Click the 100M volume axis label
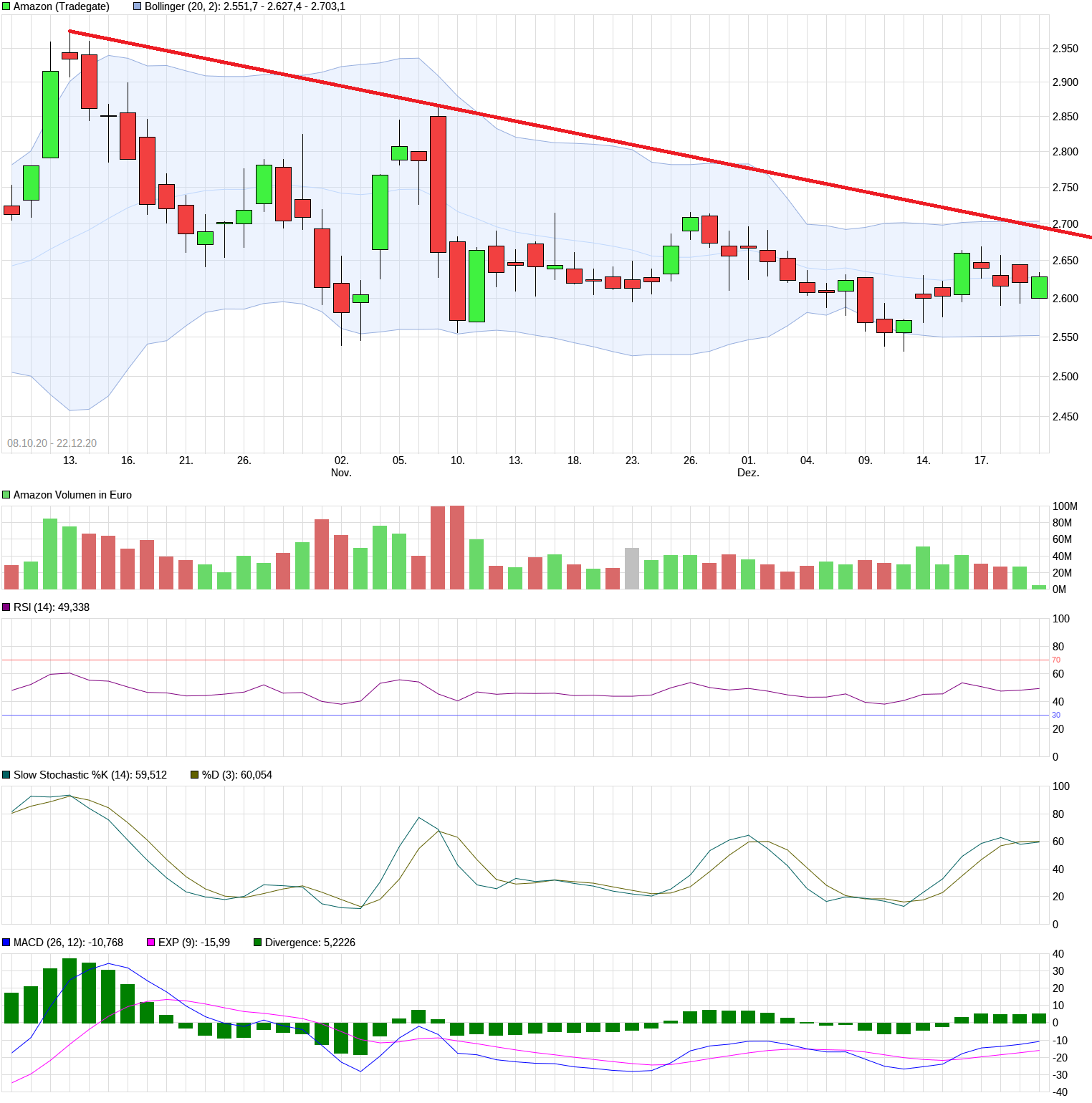This screenshot has width=1092, height=1103. tap(1065, 506)
